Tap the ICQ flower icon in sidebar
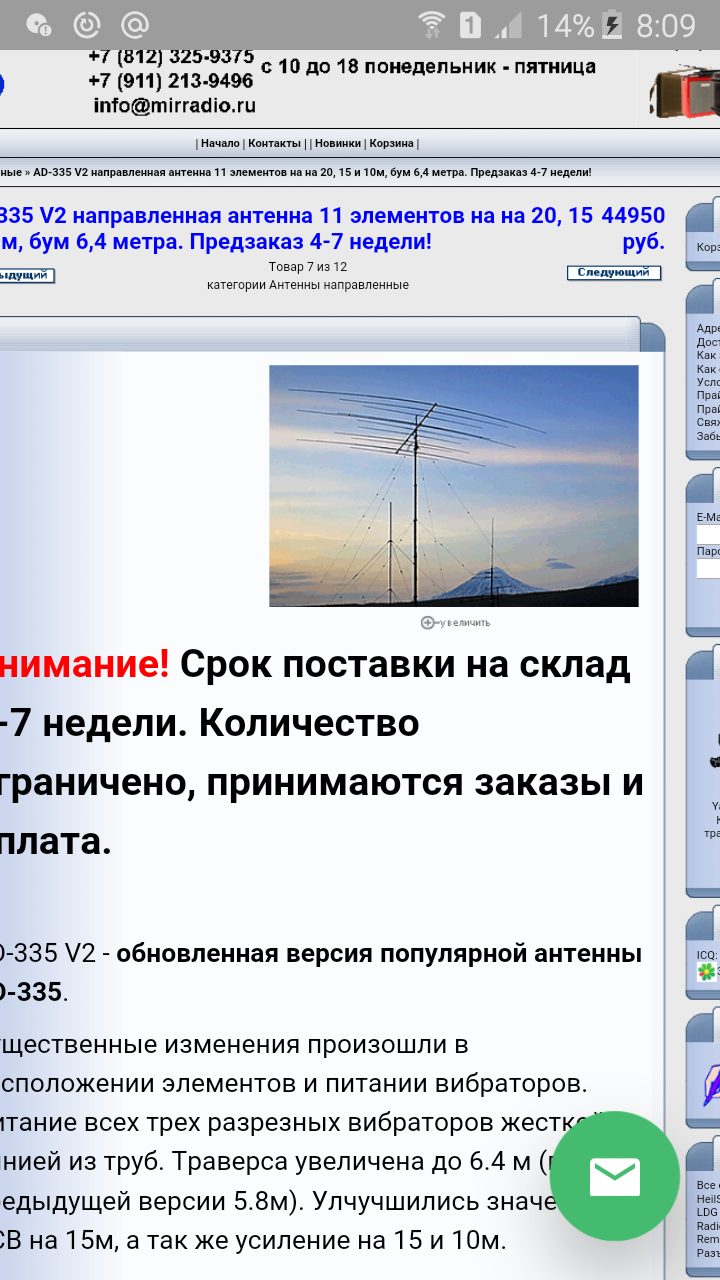The image size is (720, 1280). click(707, 971)
